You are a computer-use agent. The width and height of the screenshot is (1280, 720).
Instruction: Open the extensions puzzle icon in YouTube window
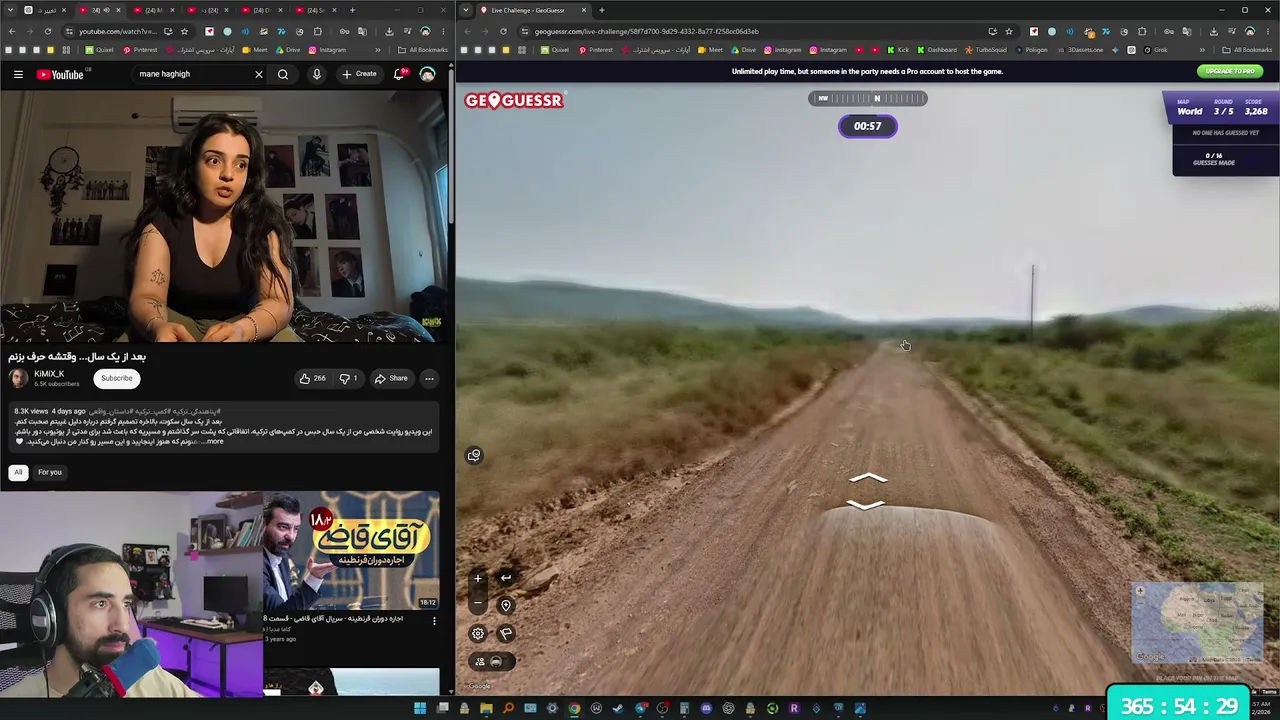(318, 31)
